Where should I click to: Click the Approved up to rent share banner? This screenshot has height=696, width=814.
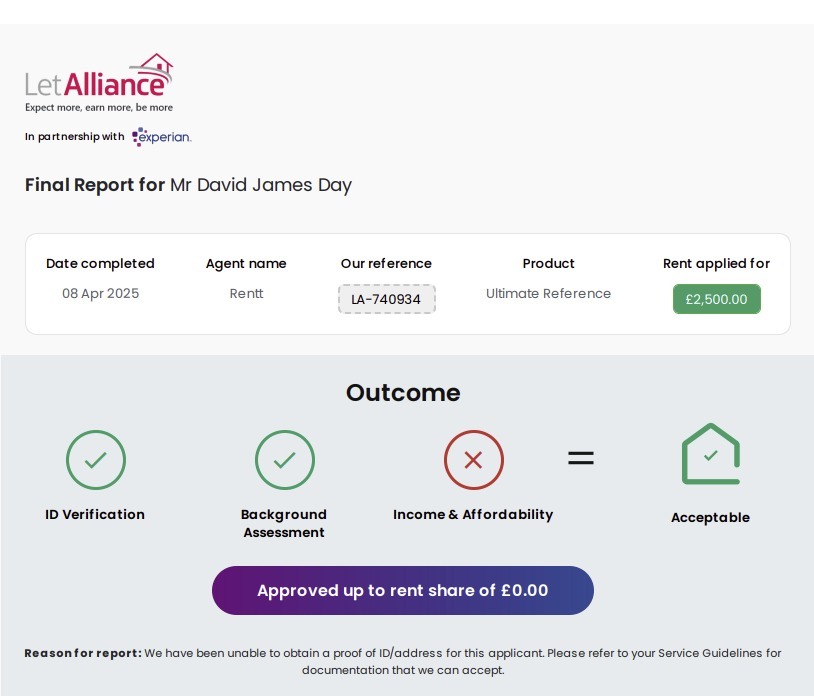click(x=403, y=590)
